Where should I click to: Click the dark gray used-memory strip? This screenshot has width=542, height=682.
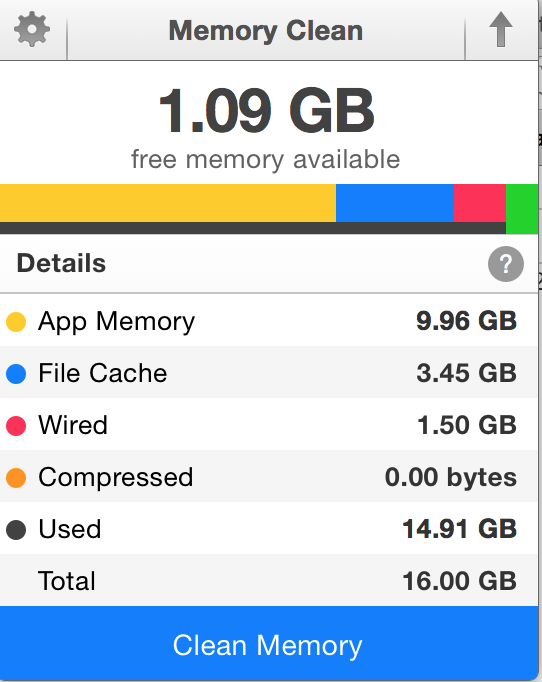253,228
